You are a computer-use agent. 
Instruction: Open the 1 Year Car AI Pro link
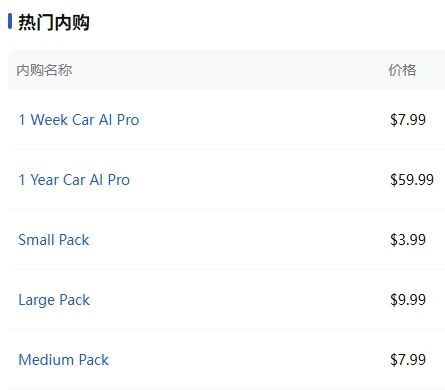74,180
